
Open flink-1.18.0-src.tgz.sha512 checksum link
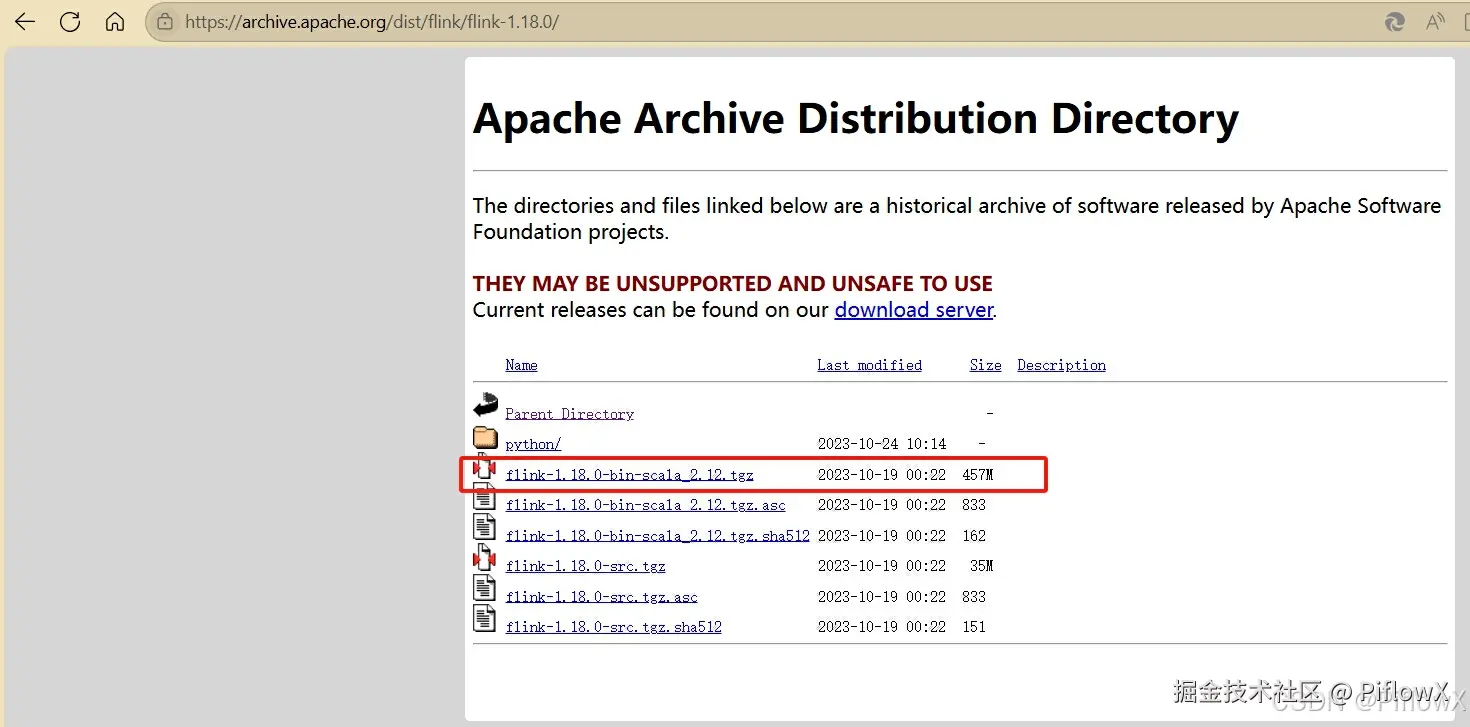coord(613,627)
